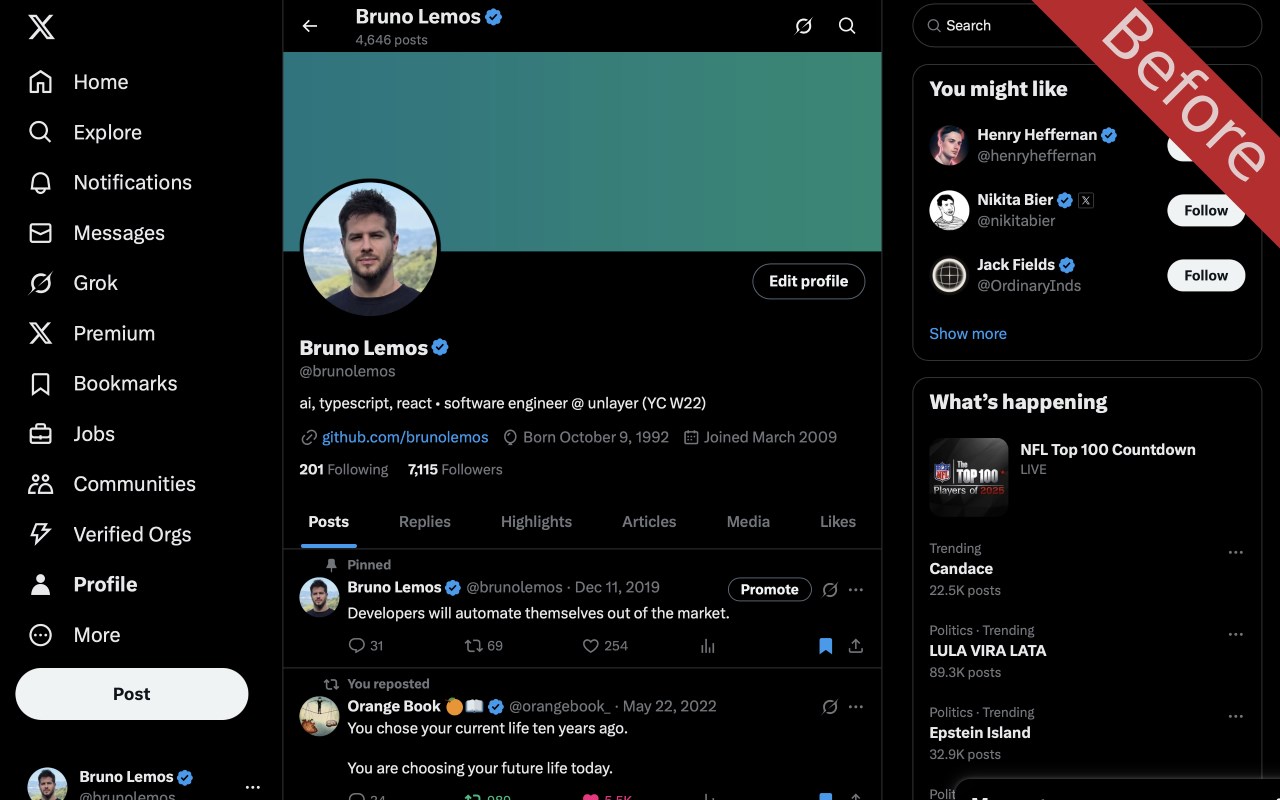
Task: Toggle bookmark on the pinned post
Action: pyautogui.click(x=825, y=646)
